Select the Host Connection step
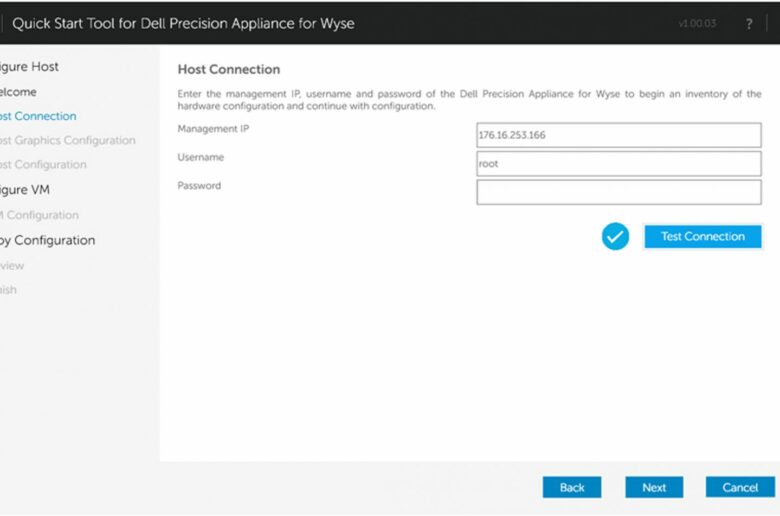This screenshot has width=780, height=516. click(x=38, y=116)
